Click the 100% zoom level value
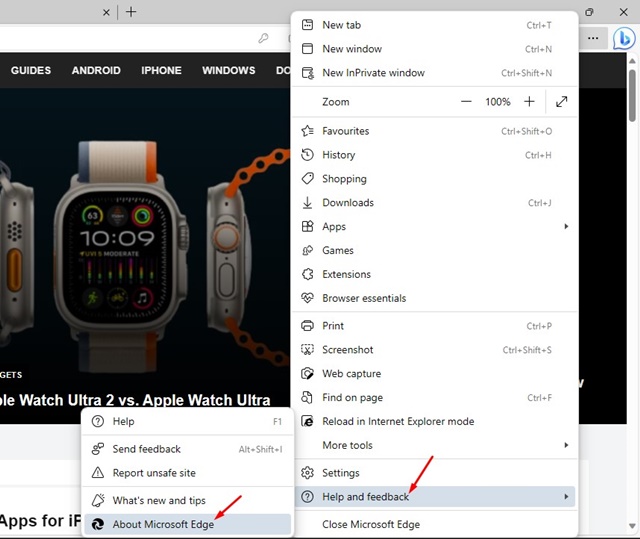 pos(498,102)
